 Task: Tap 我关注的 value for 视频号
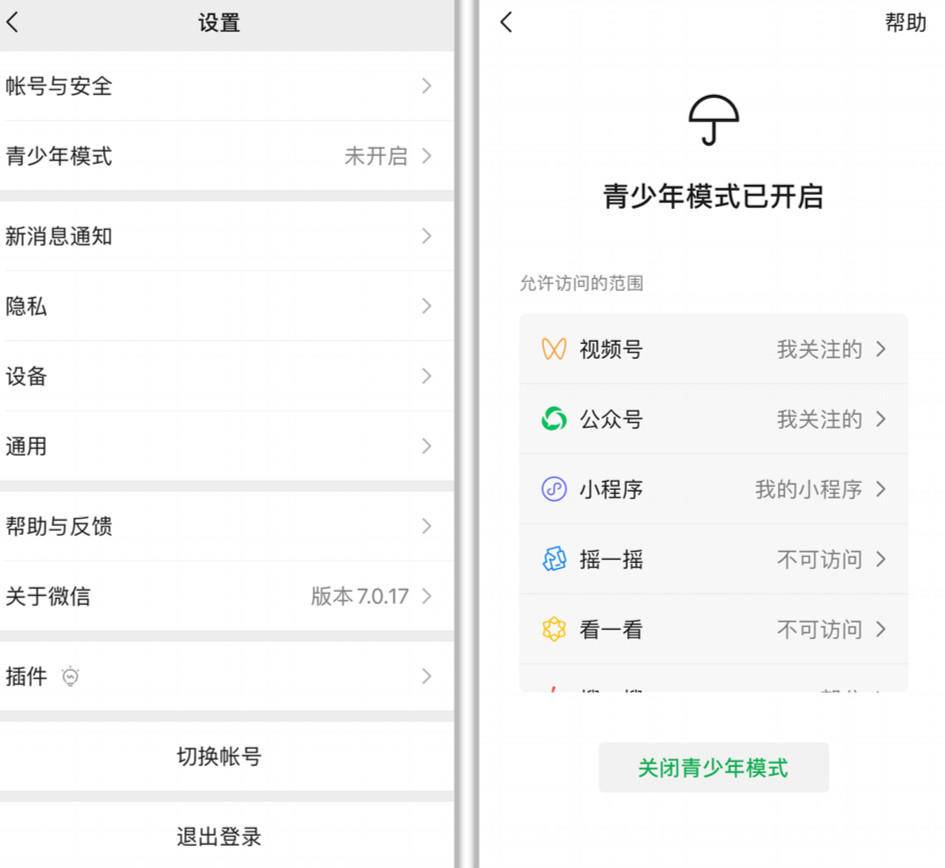click(820, 349)
